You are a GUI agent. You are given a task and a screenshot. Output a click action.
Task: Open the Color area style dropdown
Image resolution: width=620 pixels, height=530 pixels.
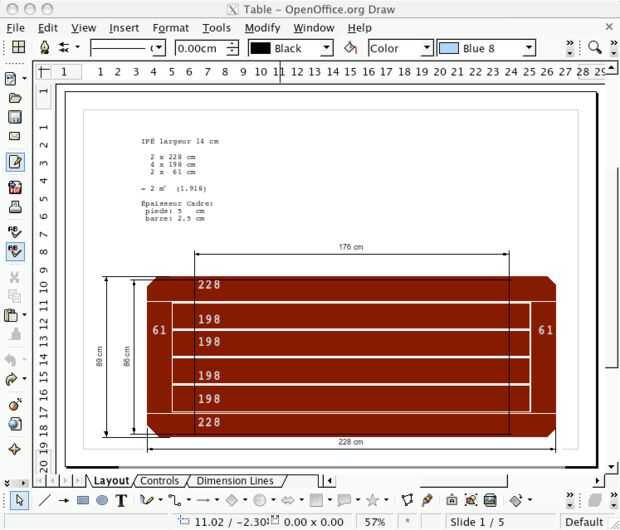[x=426, y=48]
